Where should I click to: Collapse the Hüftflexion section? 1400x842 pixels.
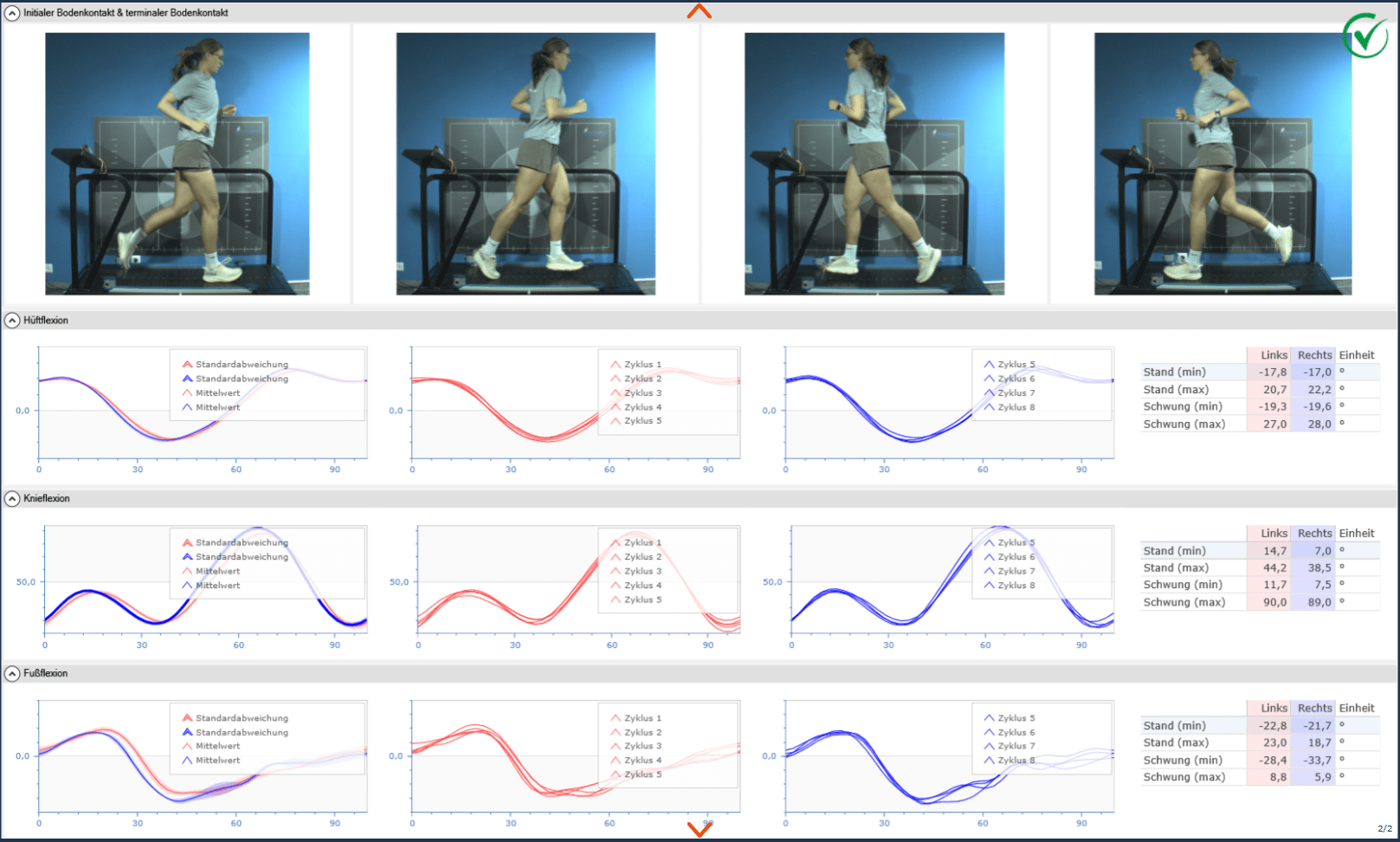click(x=12, y=321)
